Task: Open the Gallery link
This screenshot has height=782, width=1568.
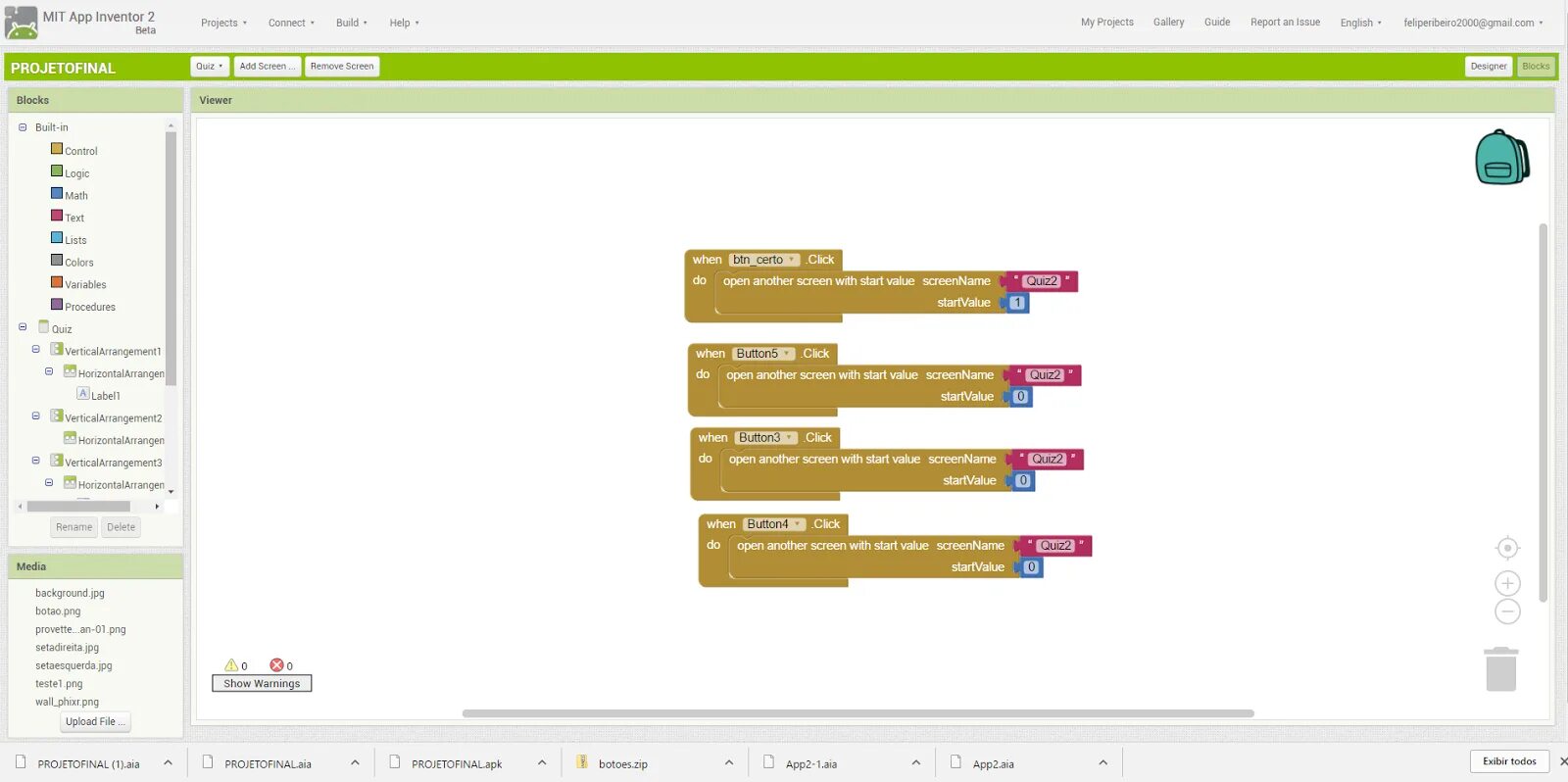Action: [1168, 23]
